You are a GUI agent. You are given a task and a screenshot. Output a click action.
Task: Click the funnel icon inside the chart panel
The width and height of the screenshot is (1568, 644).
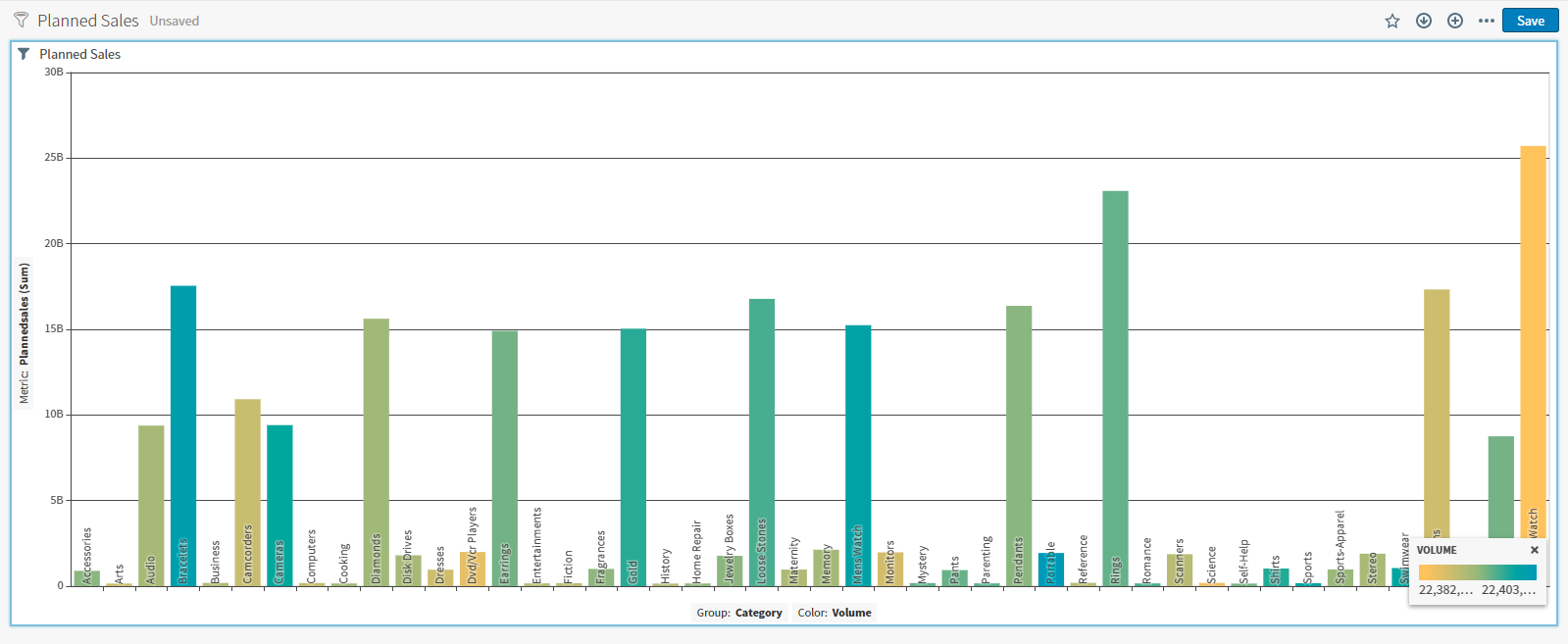coord(24,54)
